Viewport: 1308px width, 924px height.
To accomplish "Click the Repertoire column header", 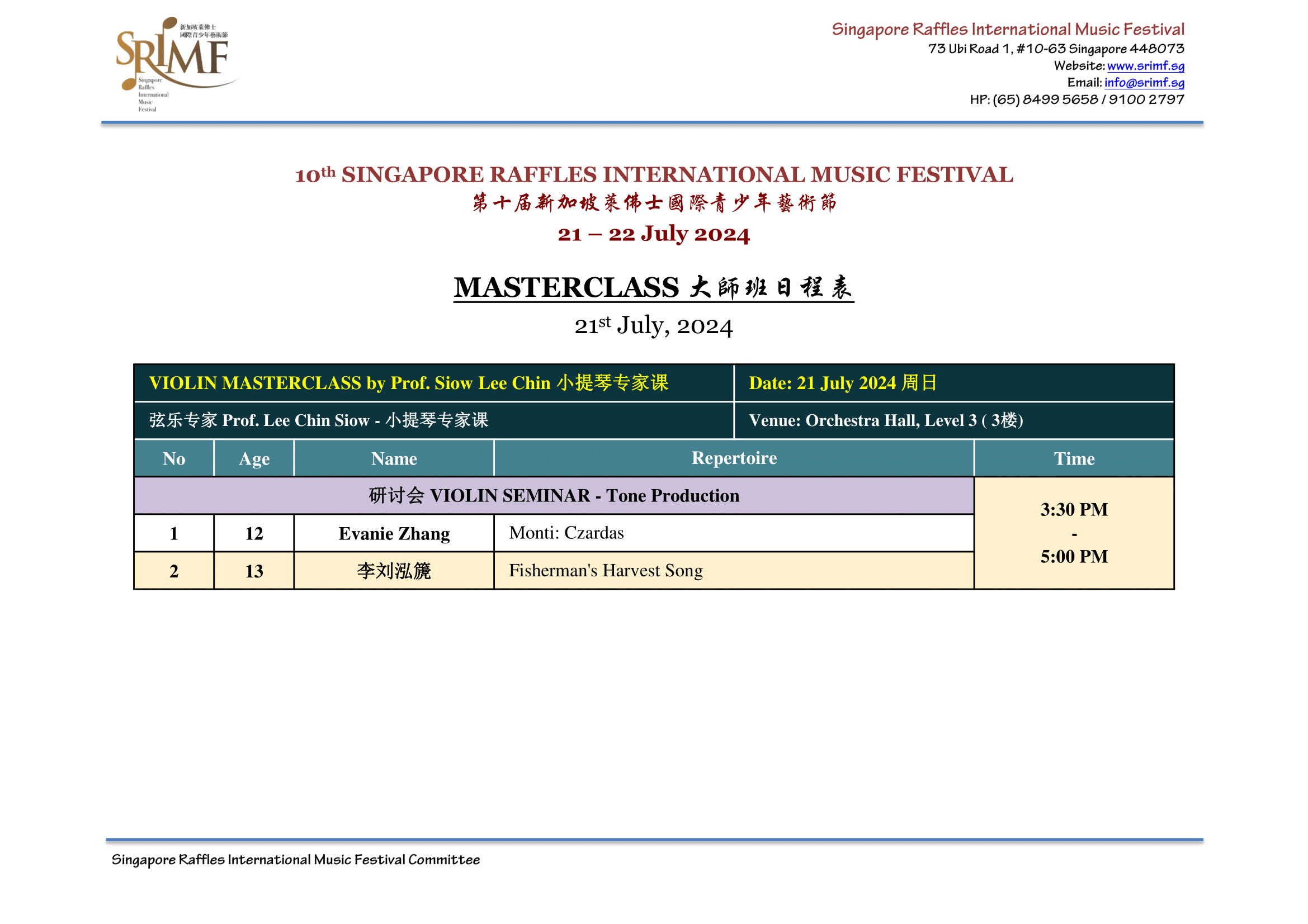I will coord(734,458).
